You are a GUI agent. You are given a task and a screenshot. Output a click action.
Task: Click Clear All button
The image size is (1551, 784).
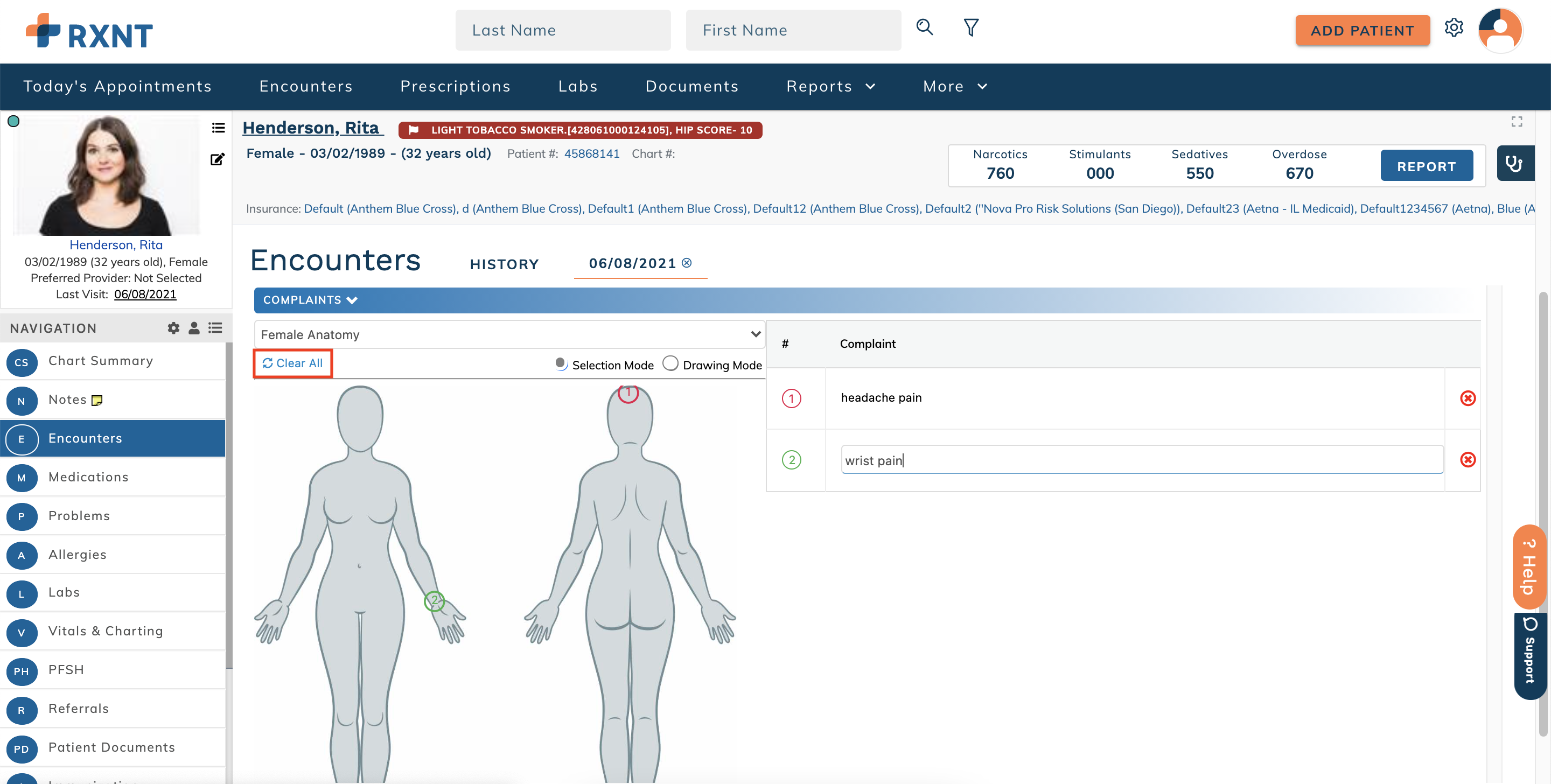292,363
